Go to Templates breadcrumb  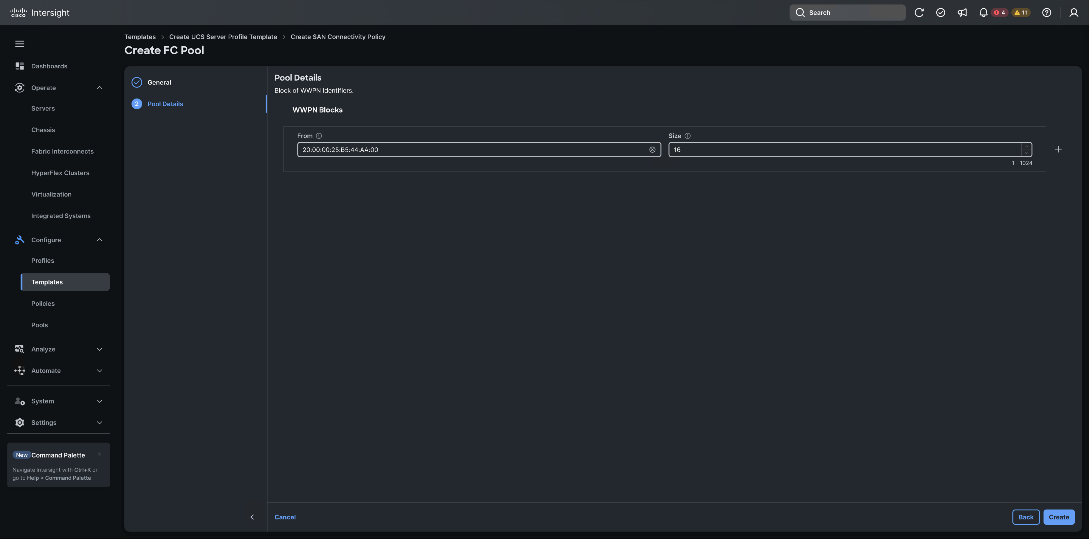140,36
